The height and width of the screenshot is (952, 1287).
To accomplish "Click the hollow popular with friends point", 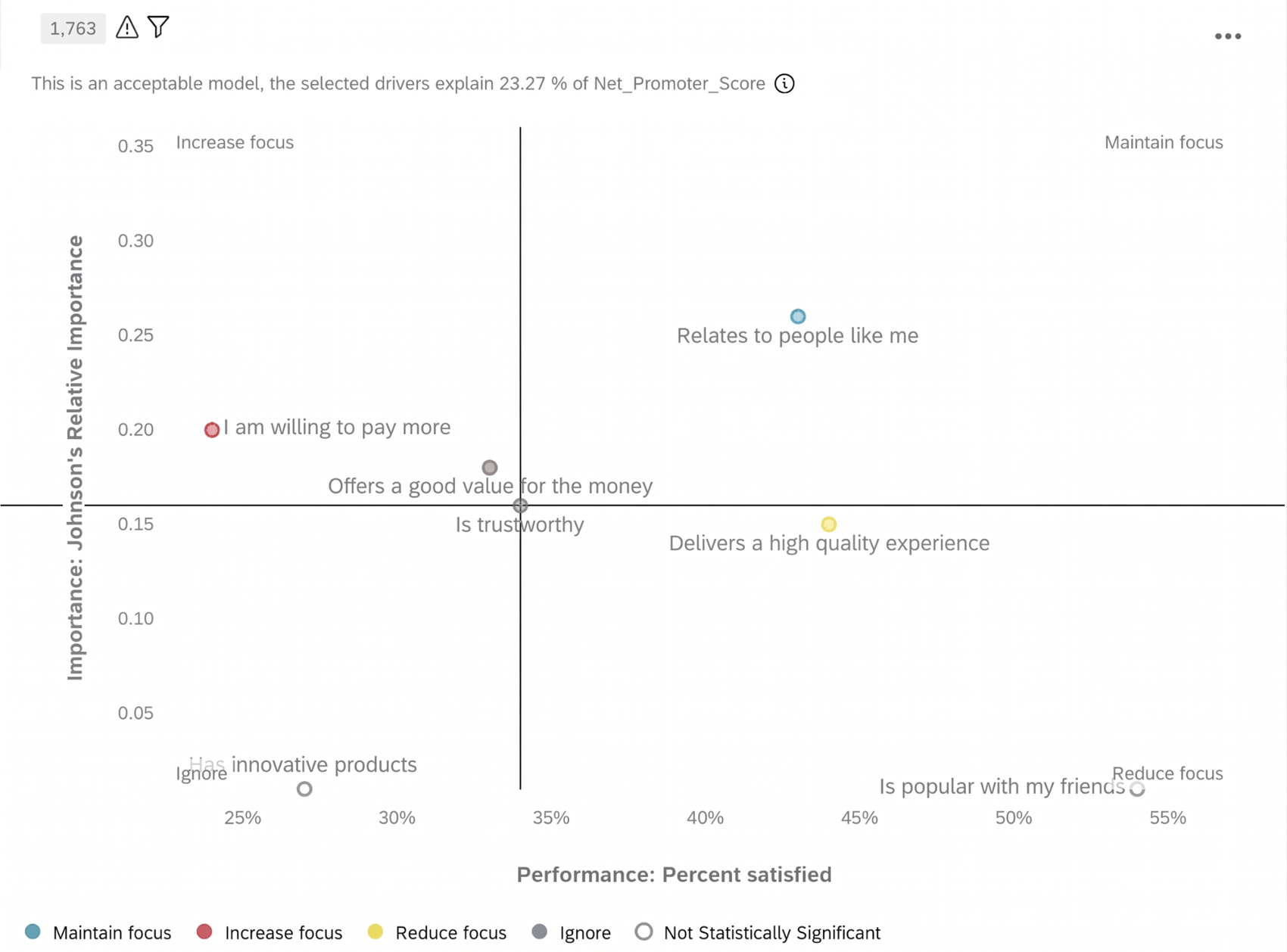I will (x=1137, y=789).
